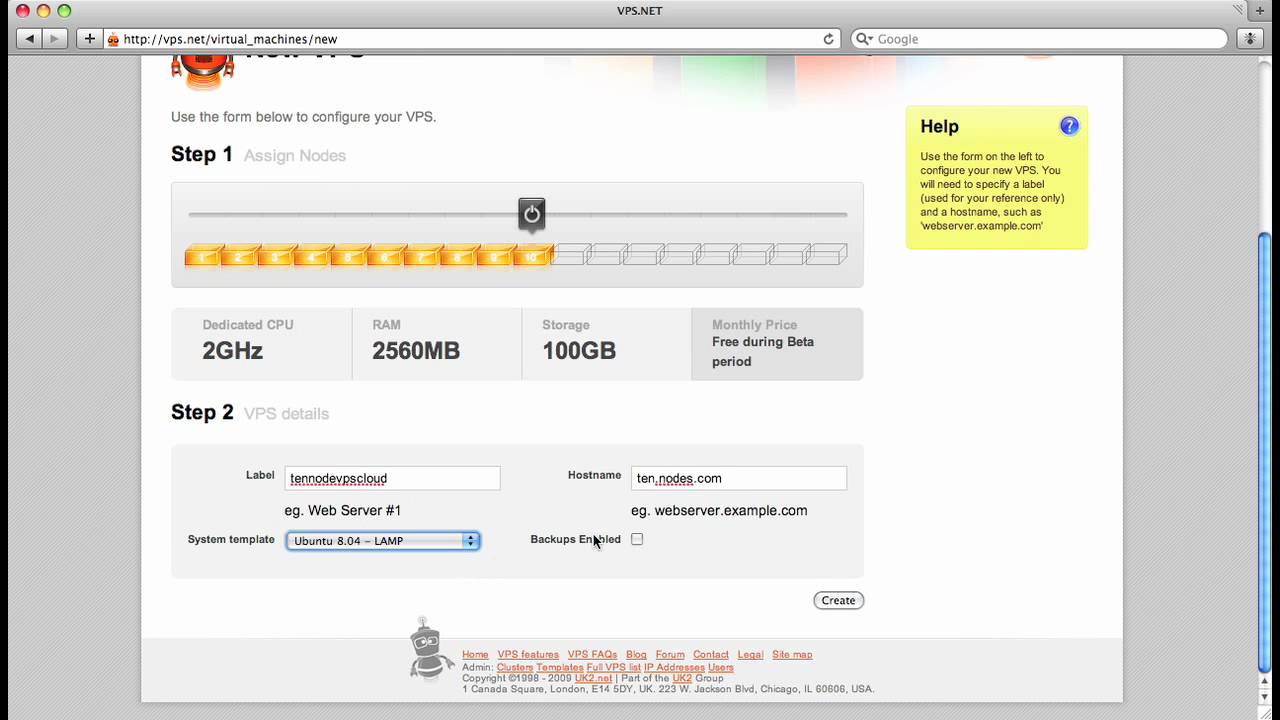The width and height of the screenshot is (1280, 720).
Task: Click the 2560MB RAM value
Action: click(416, 351)
